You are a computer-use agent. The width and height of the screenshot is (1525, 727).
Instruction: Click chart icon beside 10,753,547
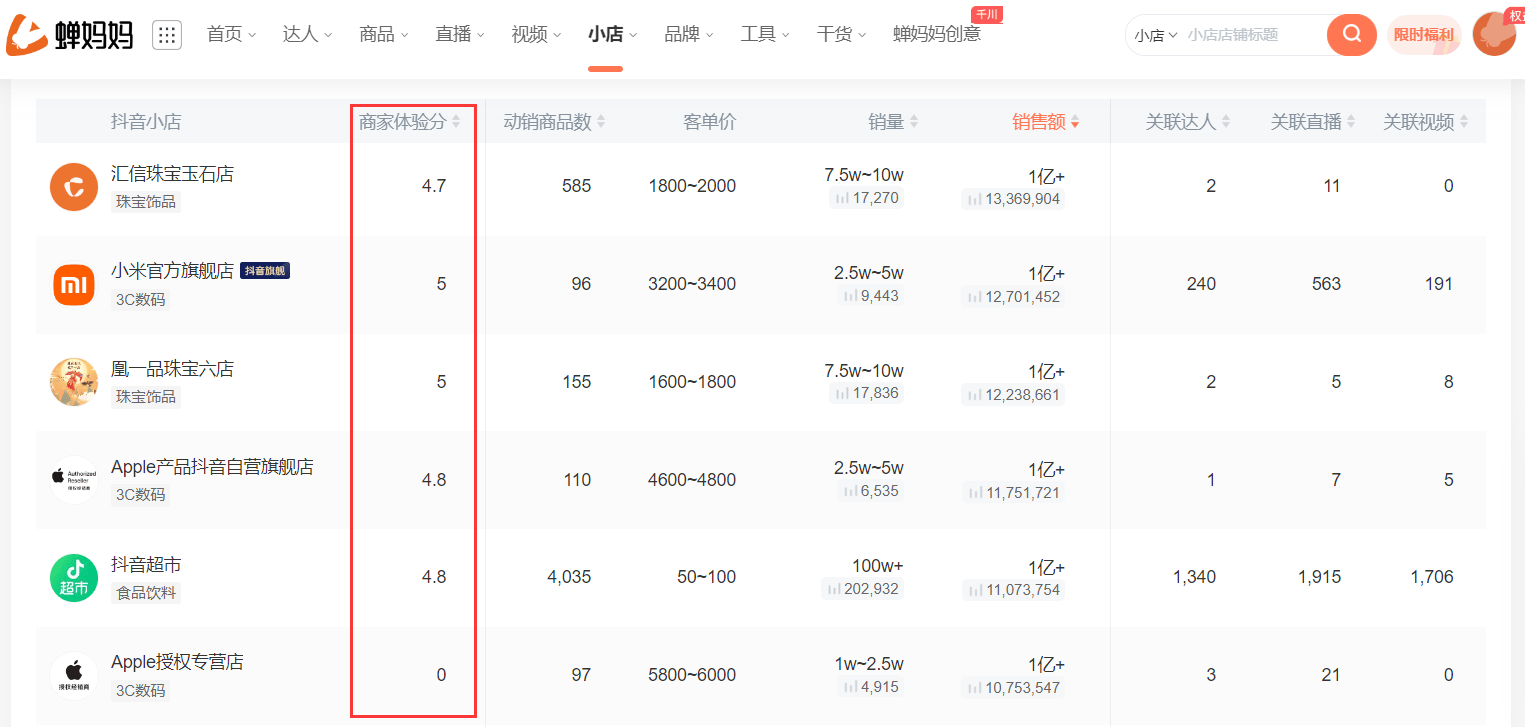(974, 688)
